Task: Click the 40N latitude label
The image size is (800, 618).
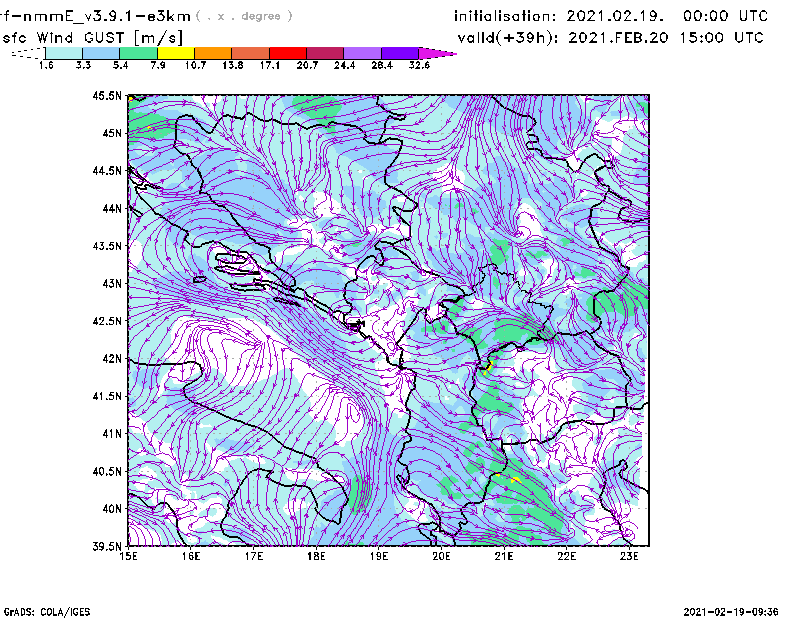Action: [x=112, y=509]
